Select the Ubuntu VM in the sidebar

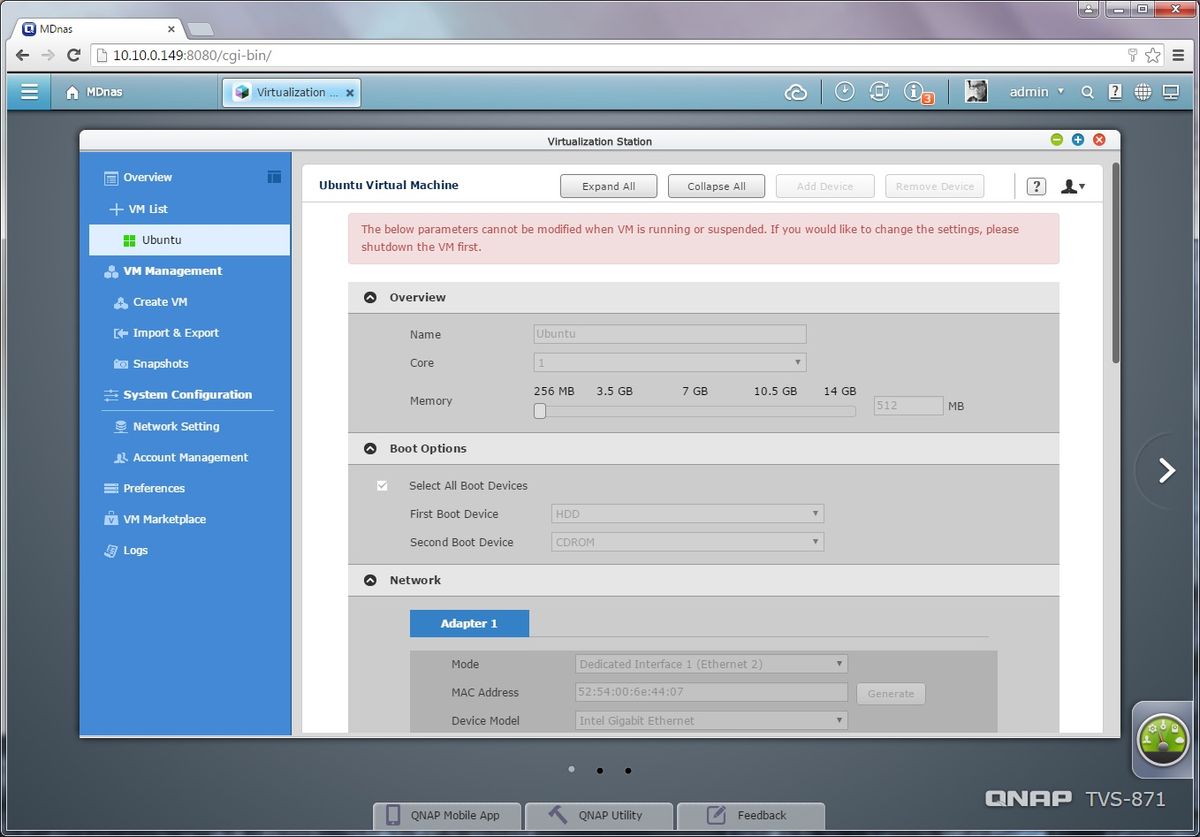[190, 240]
